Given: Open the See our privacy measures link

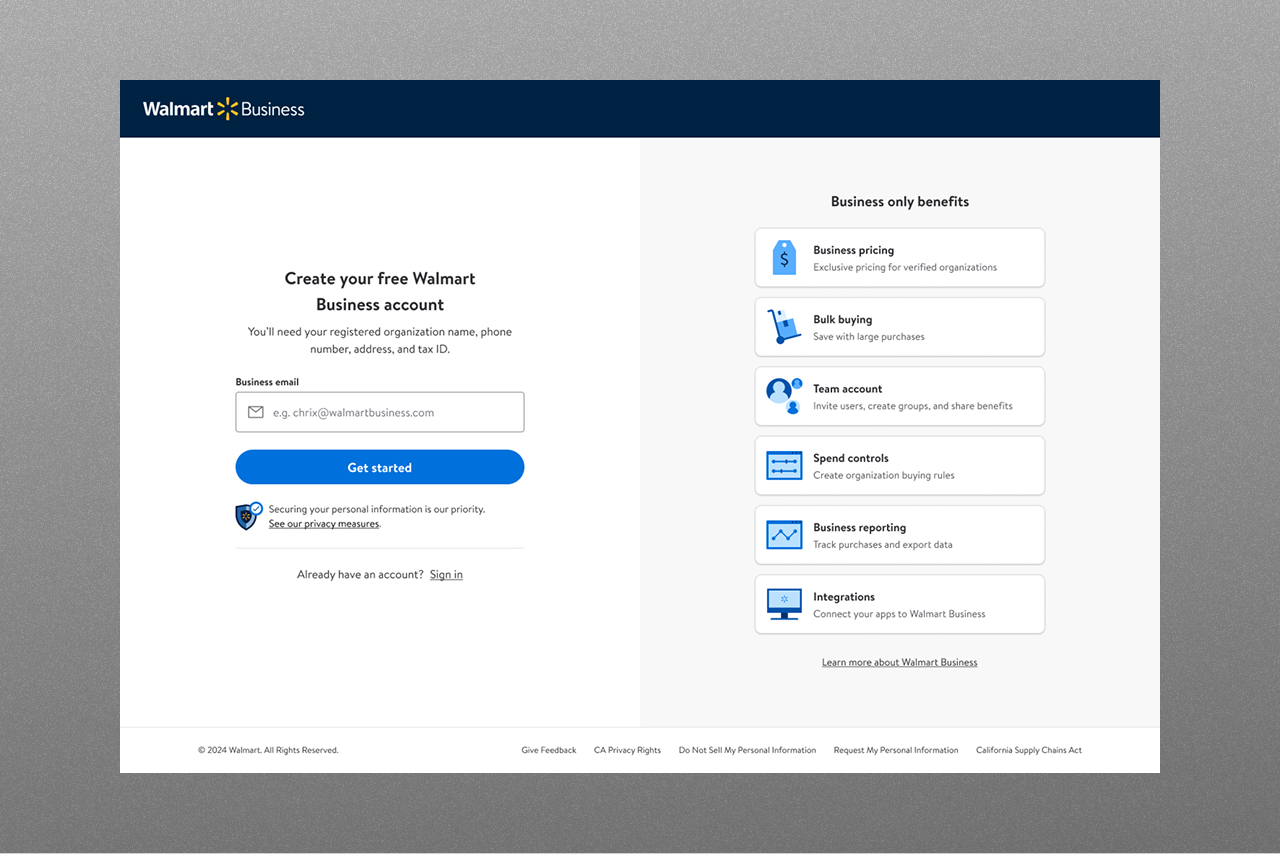Looking at the screenshot, I should (x=324, y=523).
